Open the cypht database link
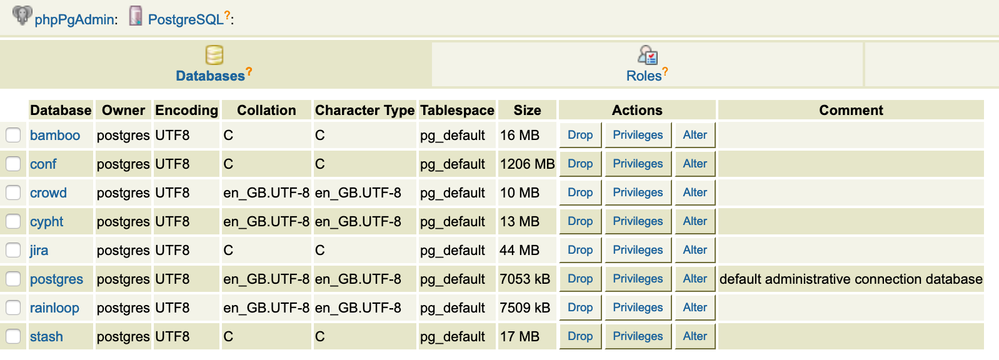Screen dimensions: 999x360 pos(47,222)
